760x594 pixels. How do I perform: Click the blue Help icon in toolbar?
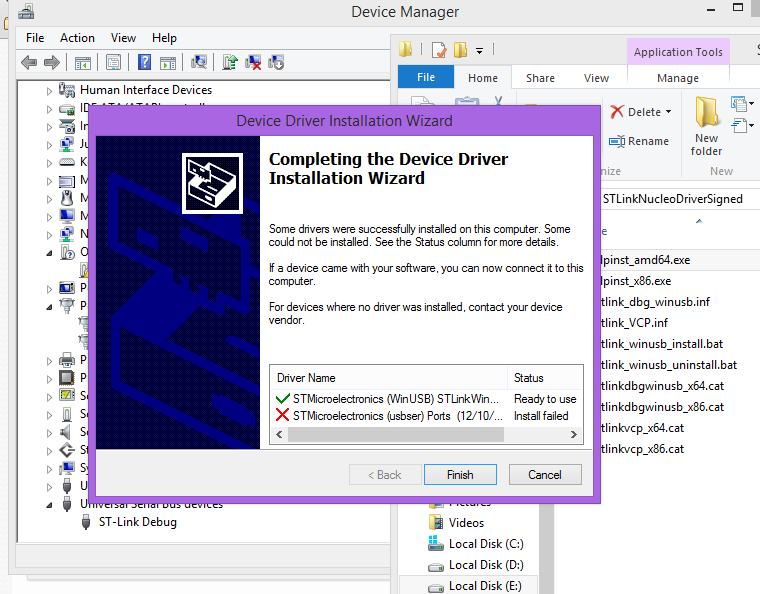pos(145,63)
